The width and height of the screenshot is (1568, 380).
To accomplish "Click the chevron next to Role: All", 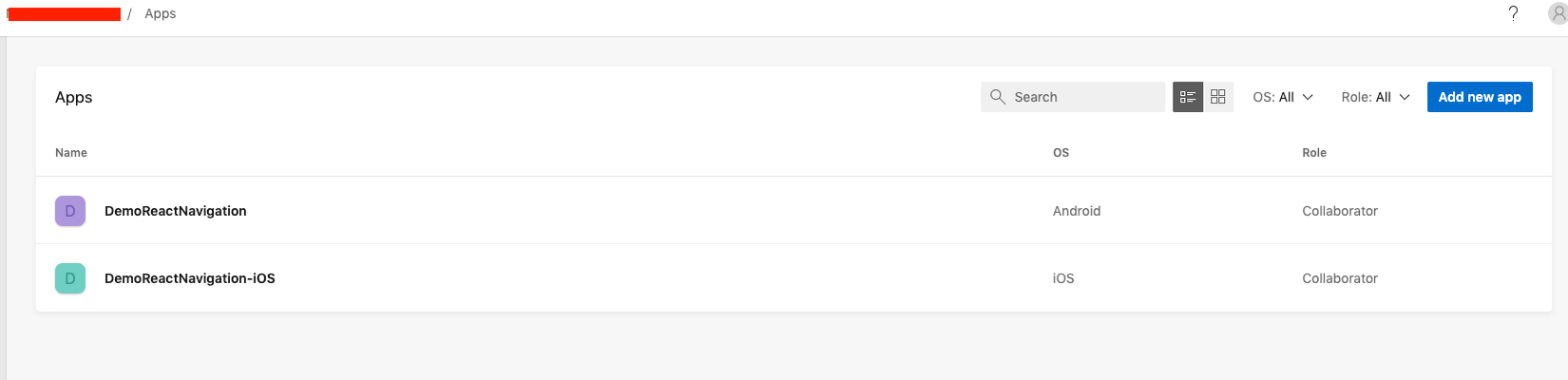I will (x=1405, y=97).
